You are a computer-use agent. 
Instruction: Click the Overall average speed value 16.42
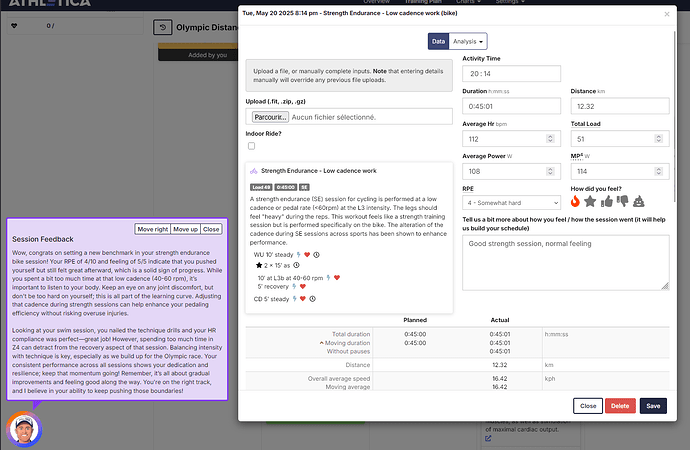click(499, 378)
